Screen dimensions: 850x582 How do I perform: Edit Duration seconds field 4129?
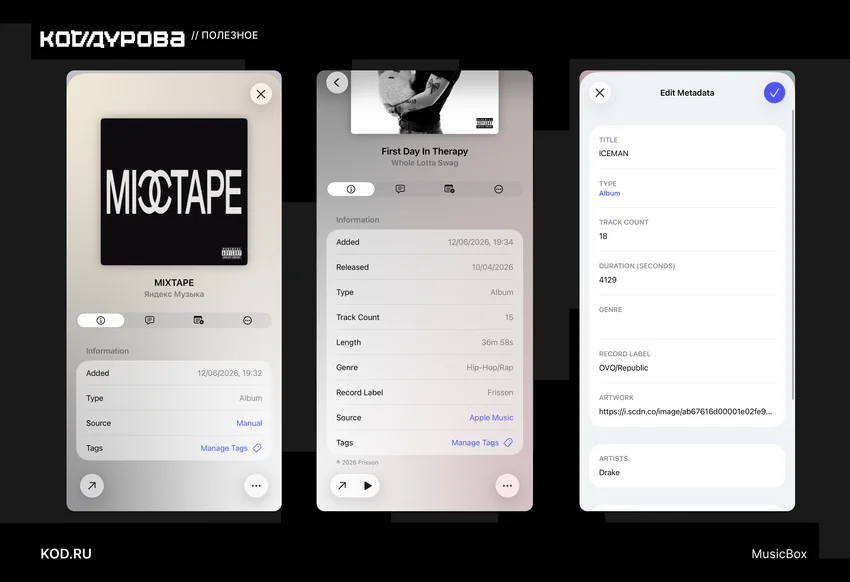[x=687, y=274]
